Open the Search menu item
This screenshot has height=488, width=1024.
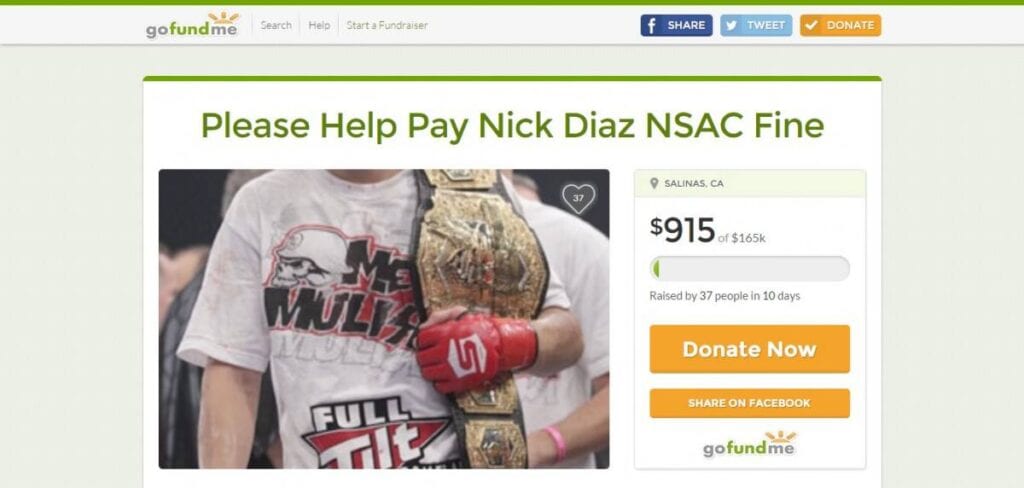pos(276,25)
